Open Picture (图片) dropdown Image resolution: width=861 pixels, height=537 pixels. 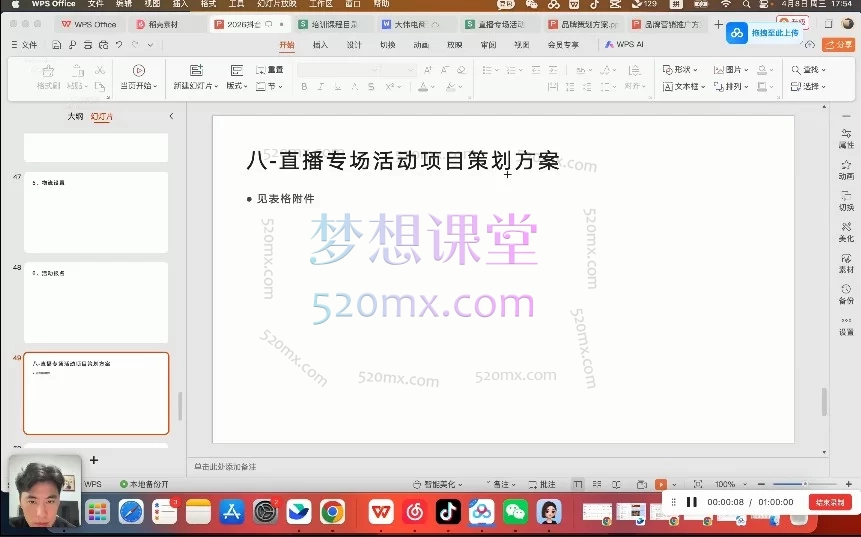point(731,70)
